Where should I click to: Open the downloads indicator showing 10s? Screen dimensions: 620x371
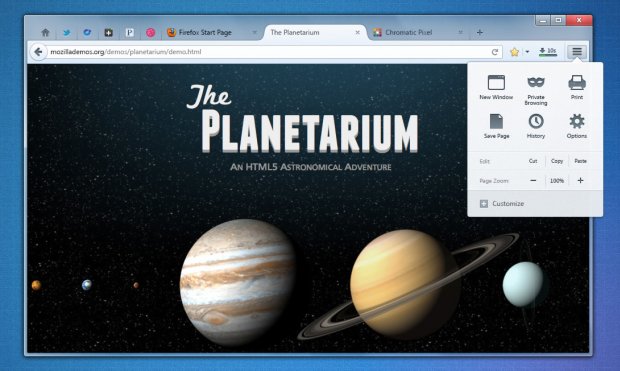point(548,51)
